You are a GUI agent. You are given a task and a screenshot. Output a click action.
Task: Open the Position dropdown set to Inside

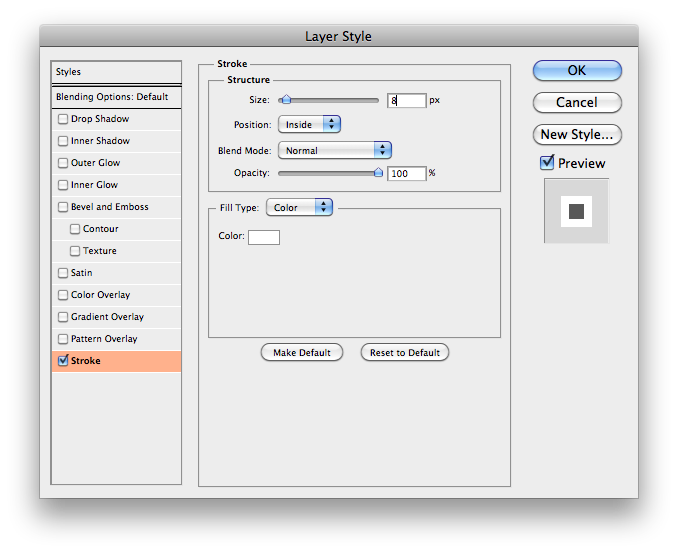pyautogui.click(x=310, y=125)
